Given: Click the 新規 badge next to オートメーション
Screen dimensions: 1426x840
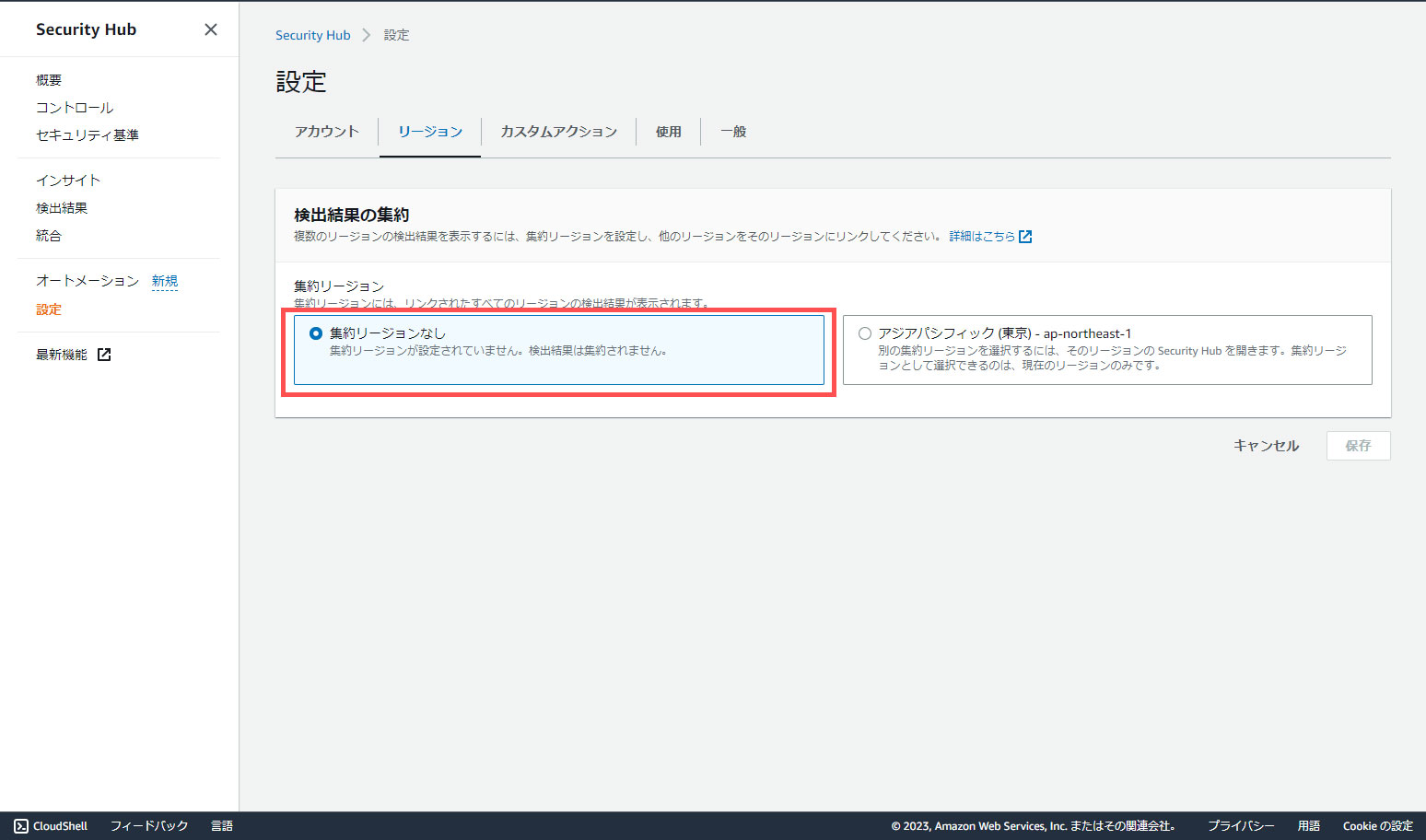Looking at the screenshot, I should pos(165,281).
